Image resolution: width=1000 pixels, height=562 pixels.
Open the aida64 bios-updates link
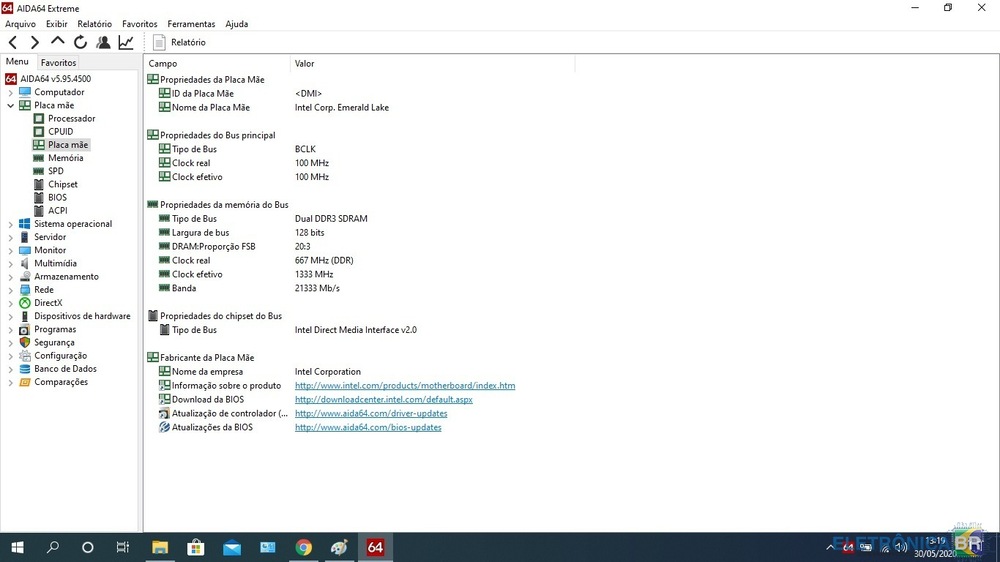[367, 428]
